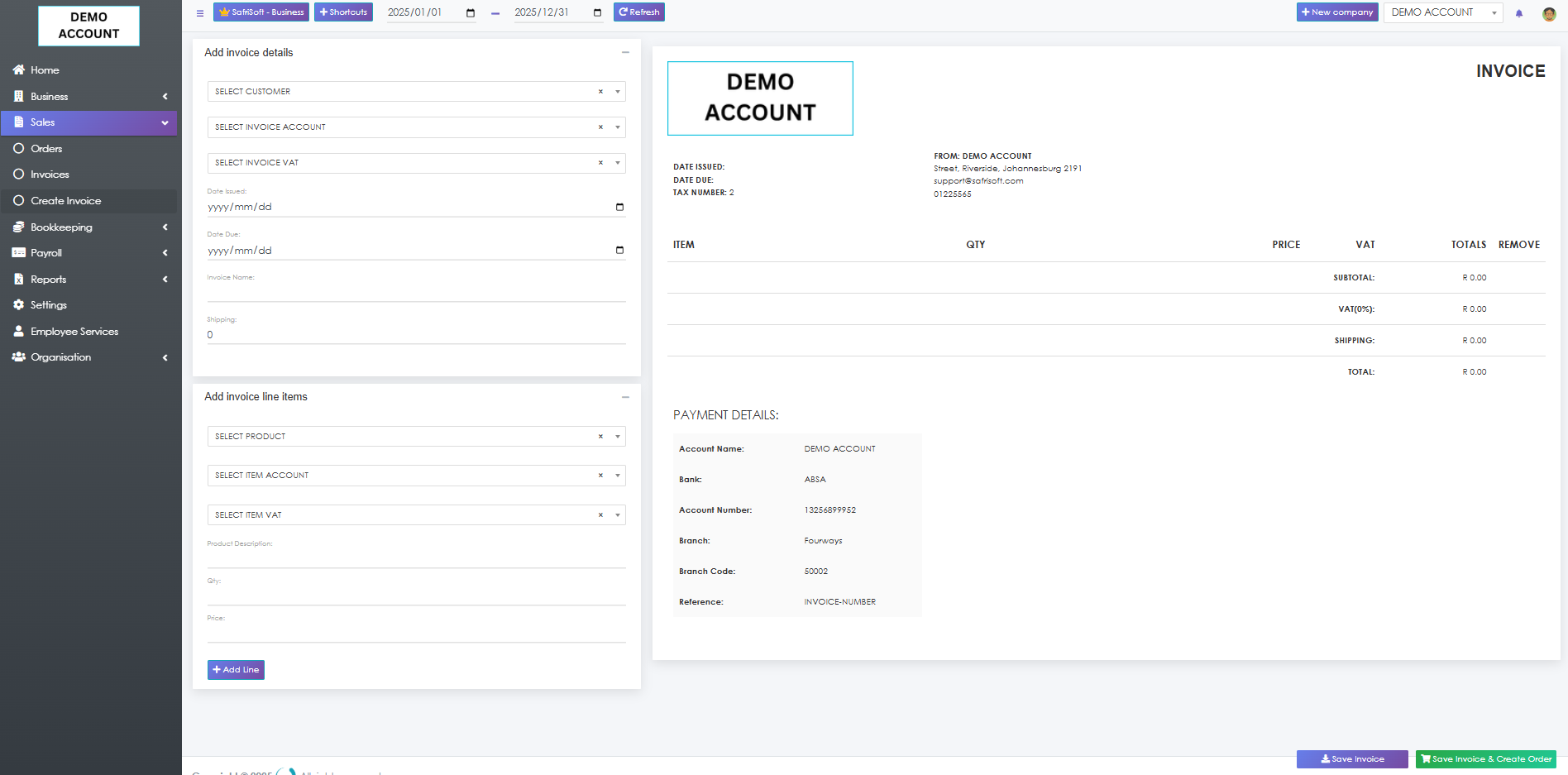Minimize the Add invoice line items panel
The width and height of the screenshot is (1568, 775).
point(625,397)
